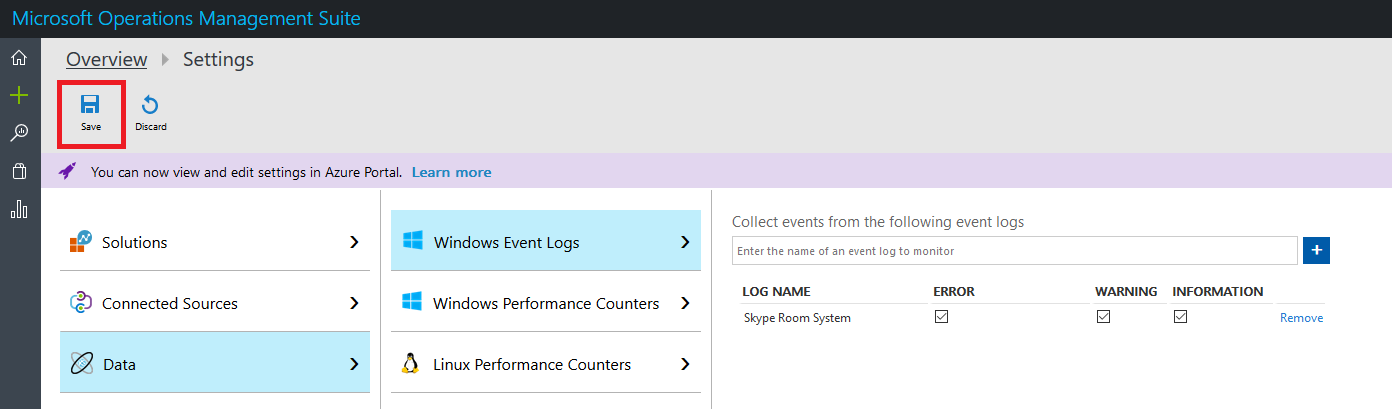
Task: Click the Discard undo arrow icon
Action: [x=150, y=105]
